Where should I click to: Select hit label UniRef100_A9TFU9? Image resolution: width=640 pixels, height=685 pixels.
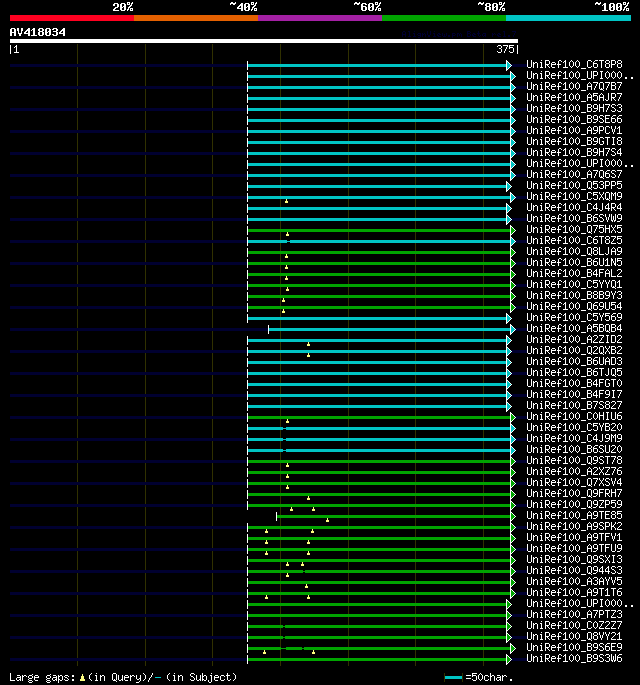574,548
